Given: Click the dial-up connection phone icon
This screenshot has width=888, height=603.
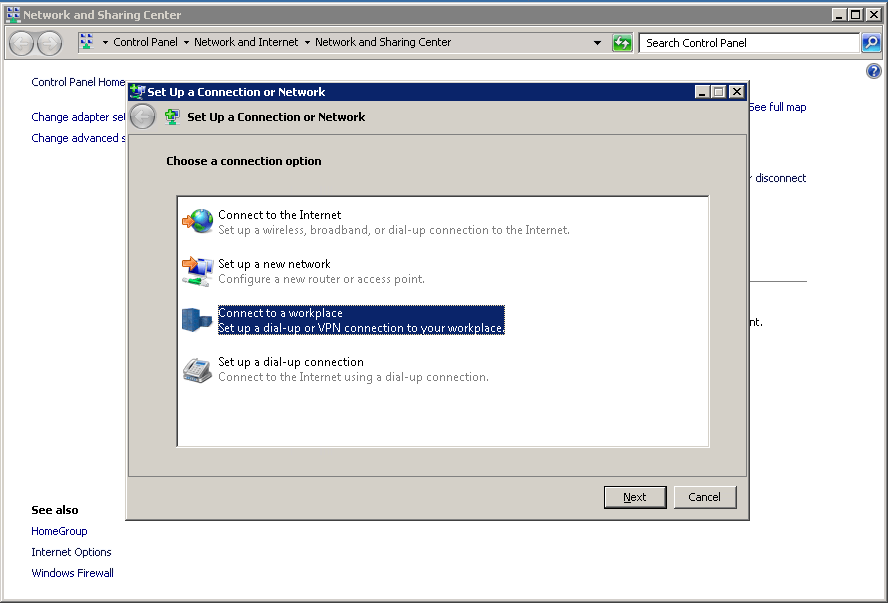Looking at the screenshot, I should coord(198,369).
